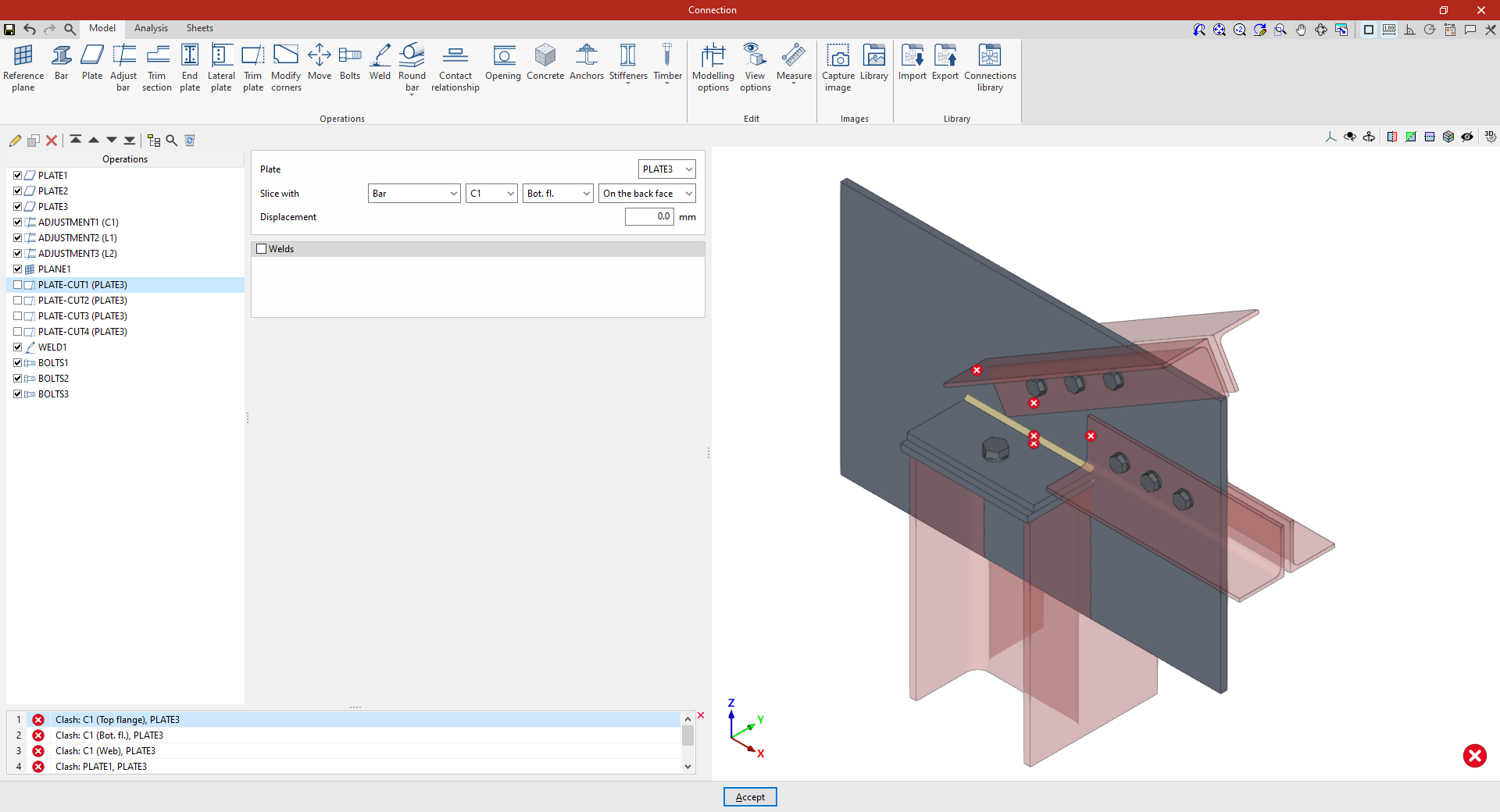Image resolution: width=1500 pixels, height=812 pixels.
Task: Enable the PLATE-CUT2 (PLATE3) checkbox
Action: click(17, 301)
